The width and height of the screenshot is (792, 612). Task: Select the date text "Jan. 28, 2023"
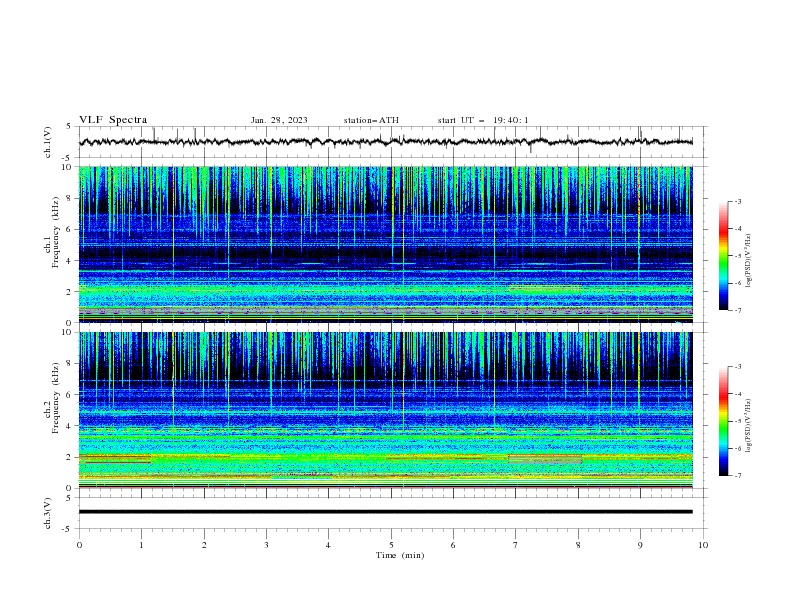[x=279, y=120]
